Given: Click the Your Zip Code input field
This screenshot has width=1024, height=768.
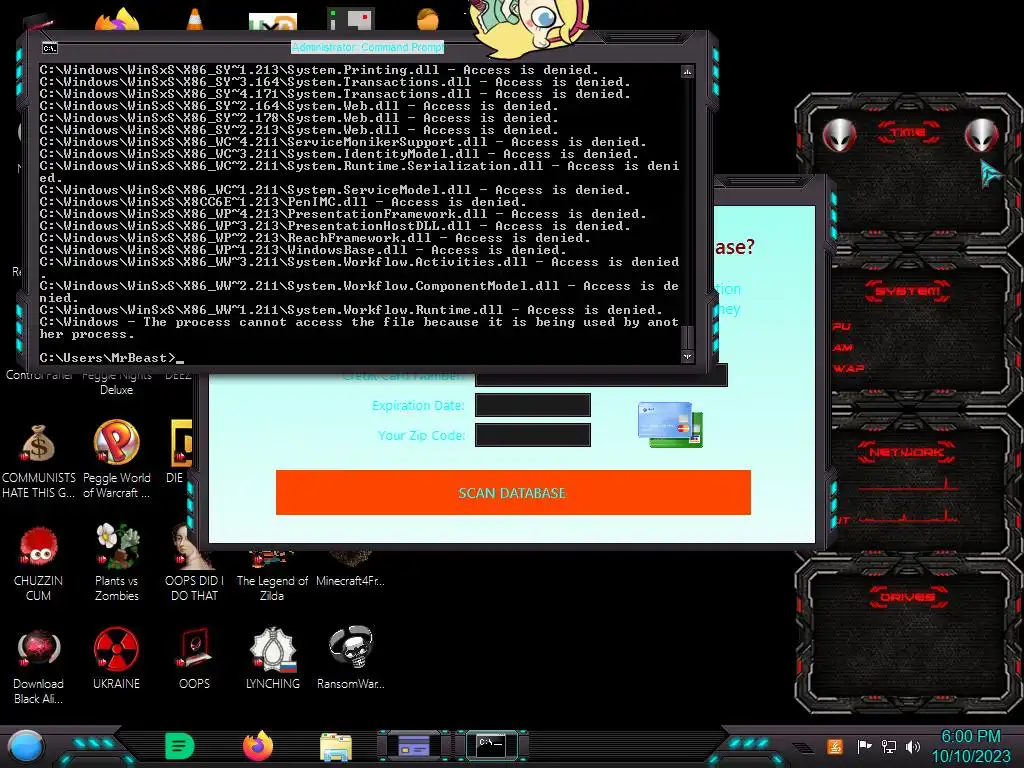Looking at the screenshot, I should coord(533,435).
